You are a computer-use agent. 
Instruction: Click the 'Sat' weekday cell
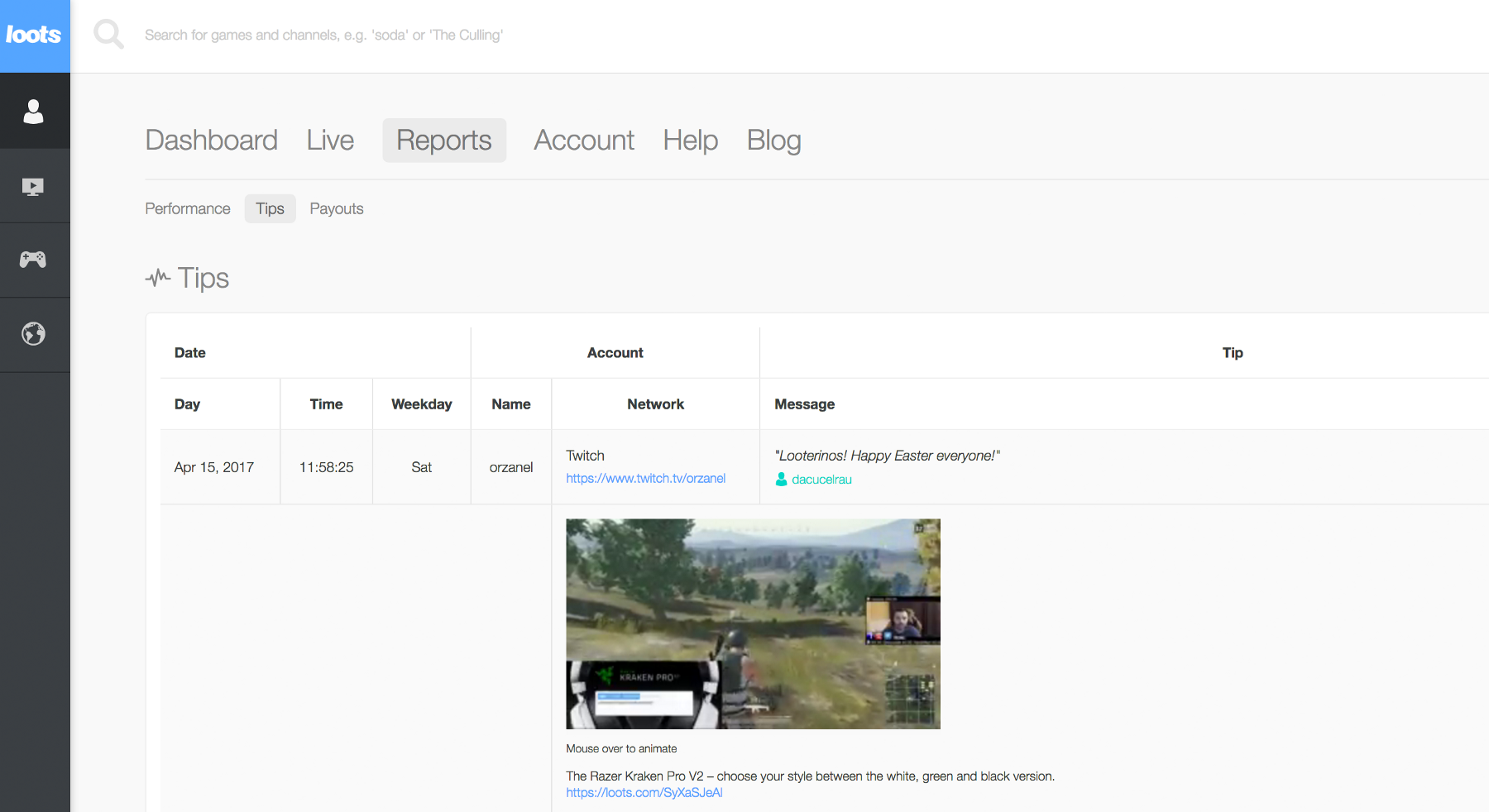pyautogui.click(x=422, y=467)
